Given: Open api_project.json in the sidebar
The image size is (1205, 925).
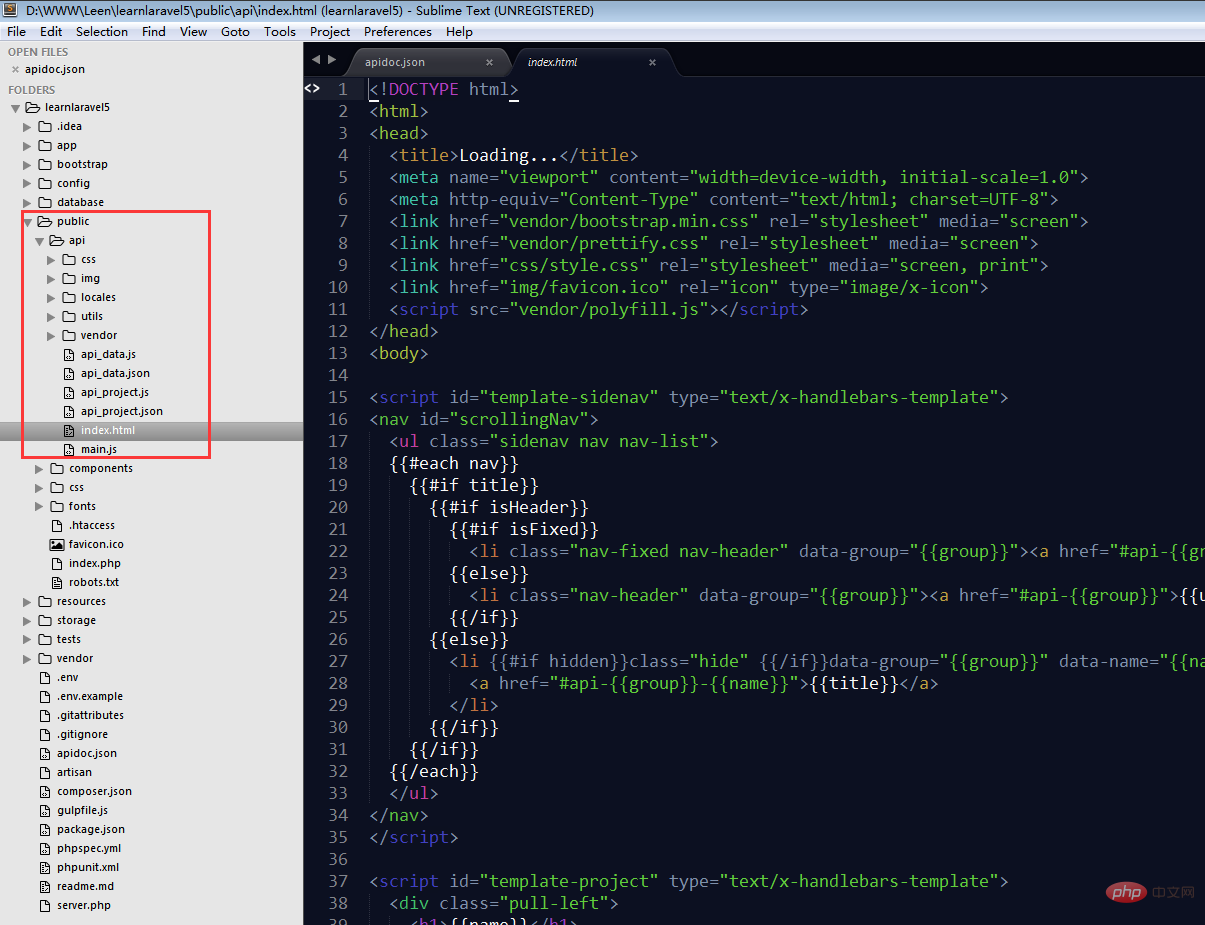Looking at the screenshot, I should tap(121, 411).
